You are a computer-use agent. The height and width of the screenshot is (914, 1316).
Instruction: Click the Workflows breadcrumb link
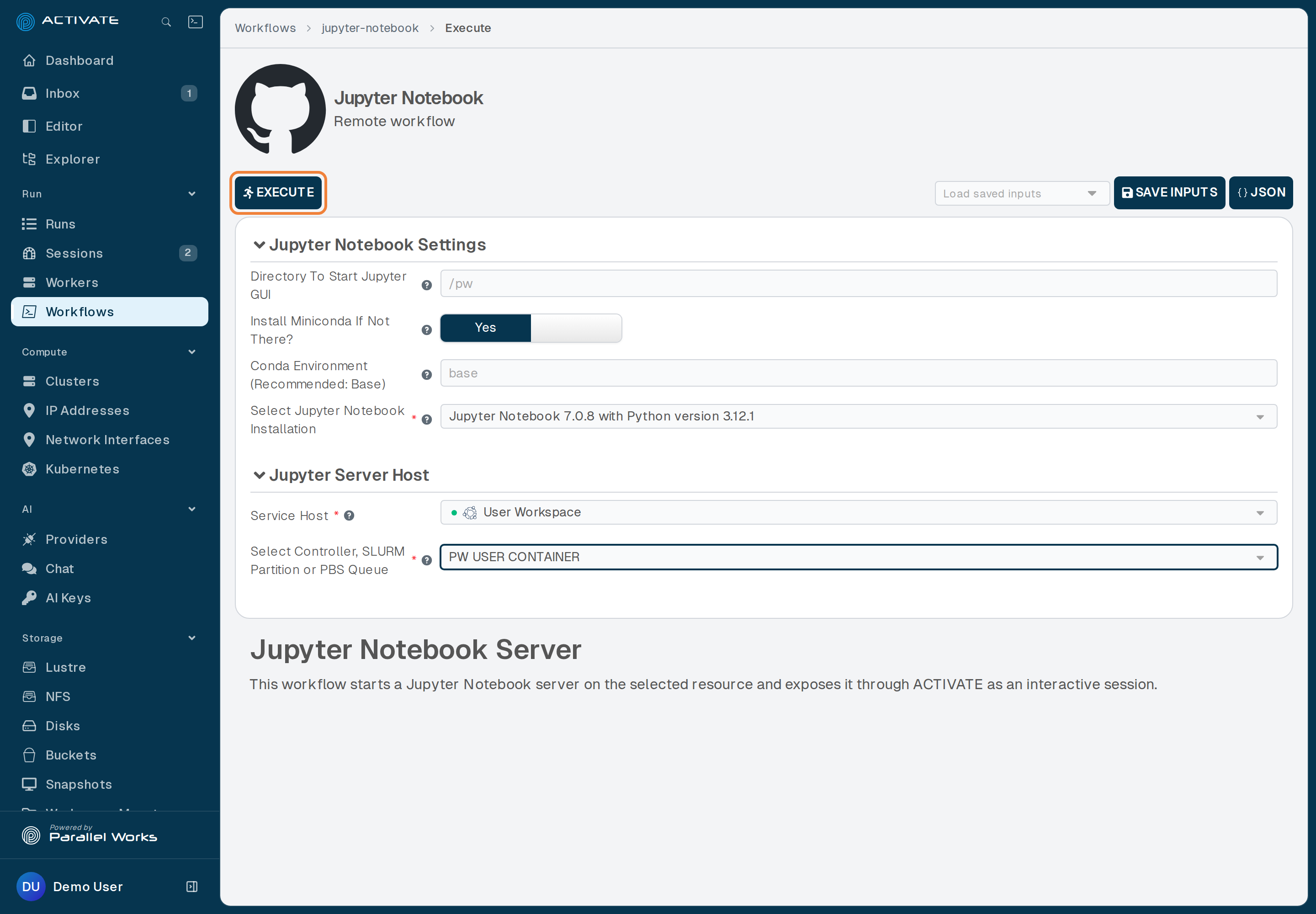click(265, 28)
